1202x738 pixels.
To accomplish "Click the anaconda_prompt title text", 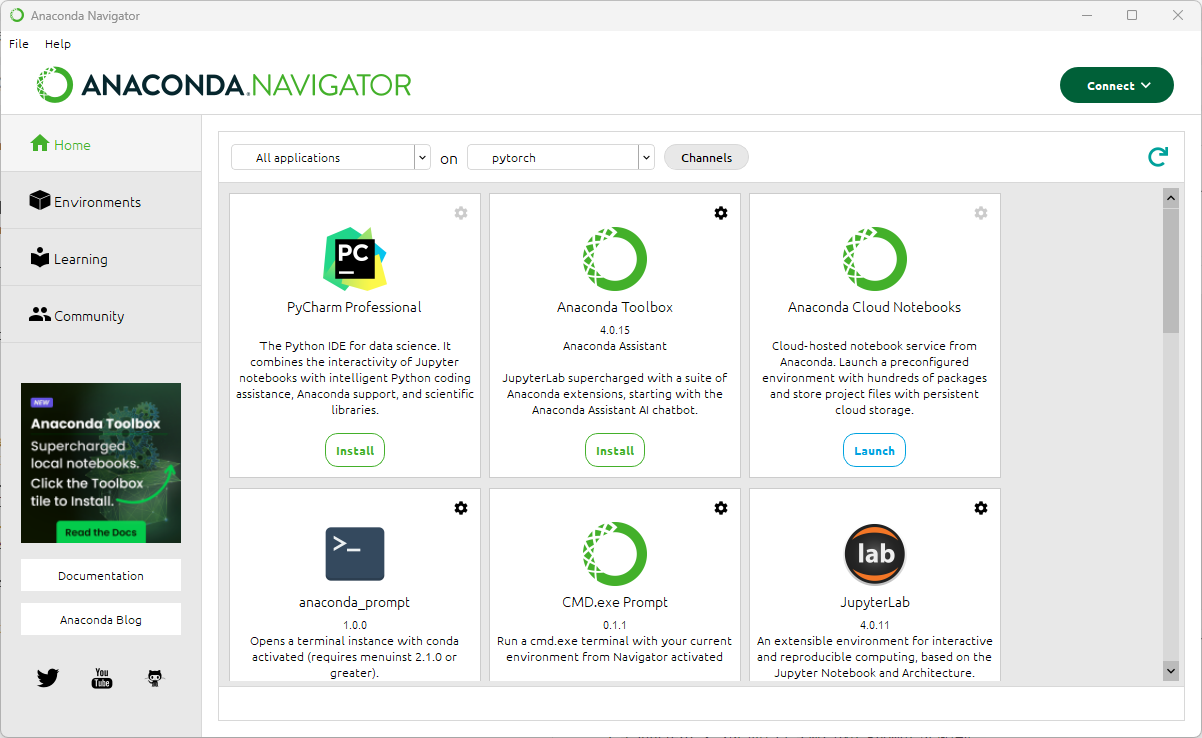I will click(355, 603).
